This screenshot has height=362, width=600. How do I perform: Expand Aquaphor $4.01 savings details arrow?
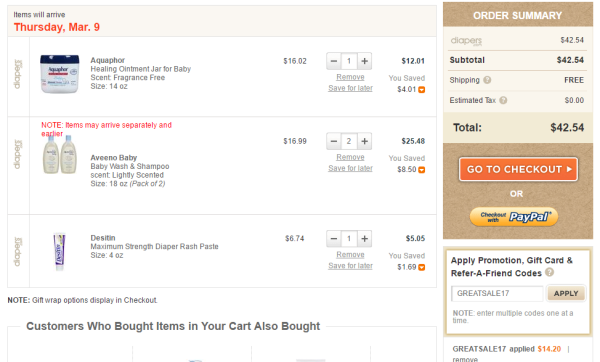(421, 90)
